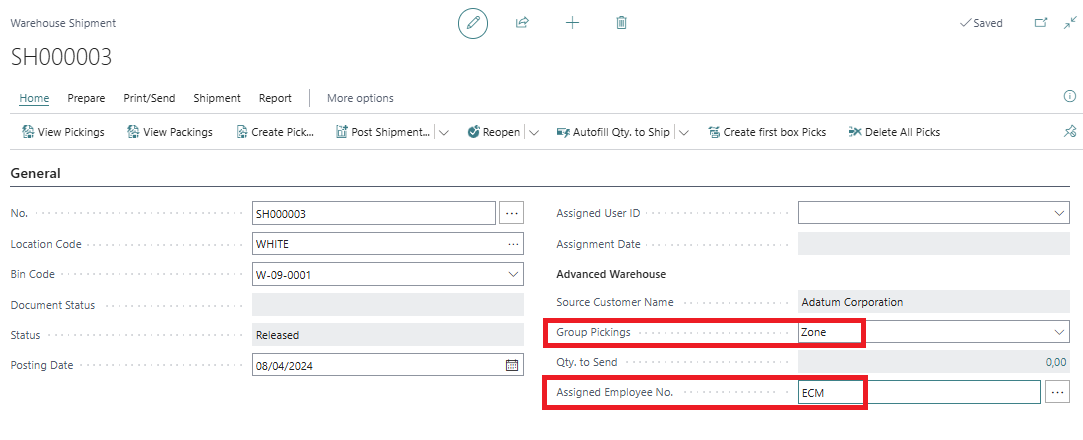Open the Prepare tab

coord(86,98)
